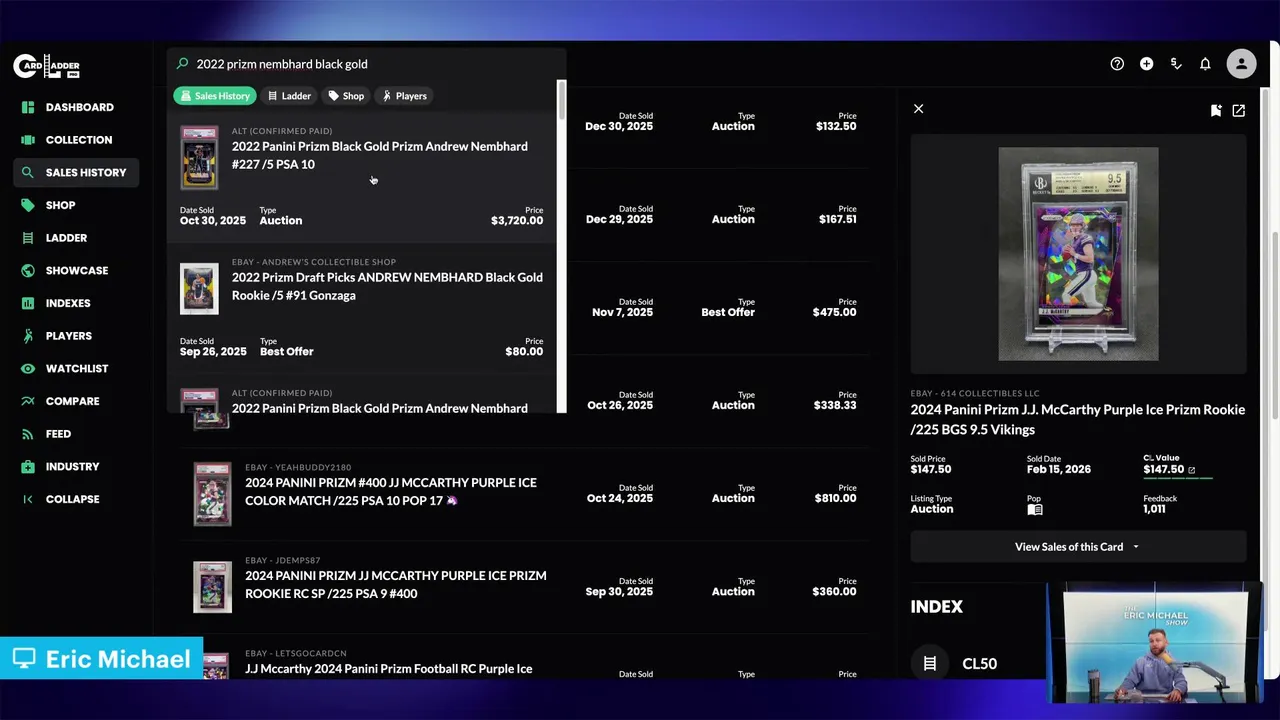Select the Sales History filter chip
Viewport: 1280px width, 720px height.
(214, 96)
